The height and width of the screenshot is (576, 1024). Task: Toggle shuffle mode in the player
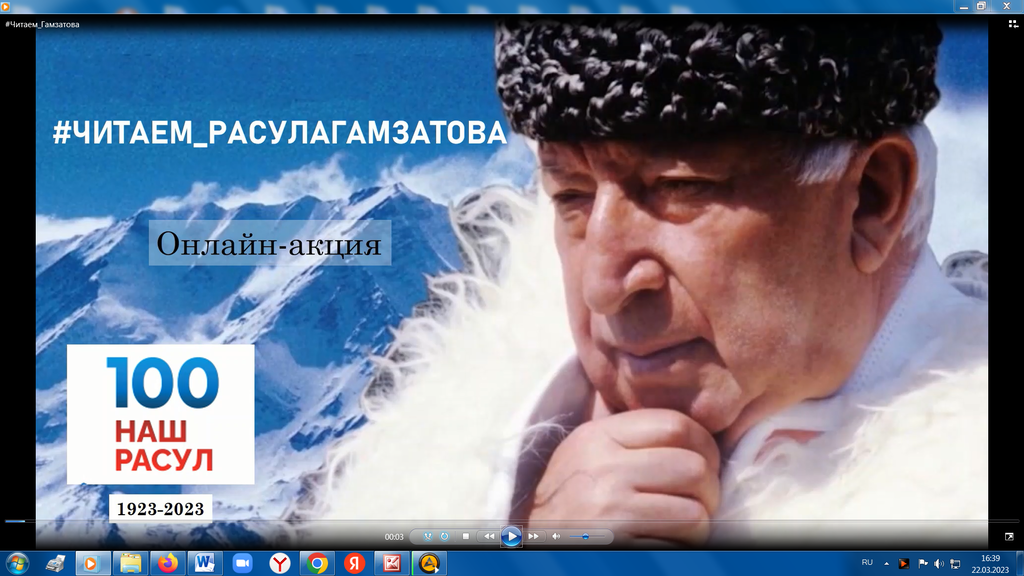(x=427, y=536)
